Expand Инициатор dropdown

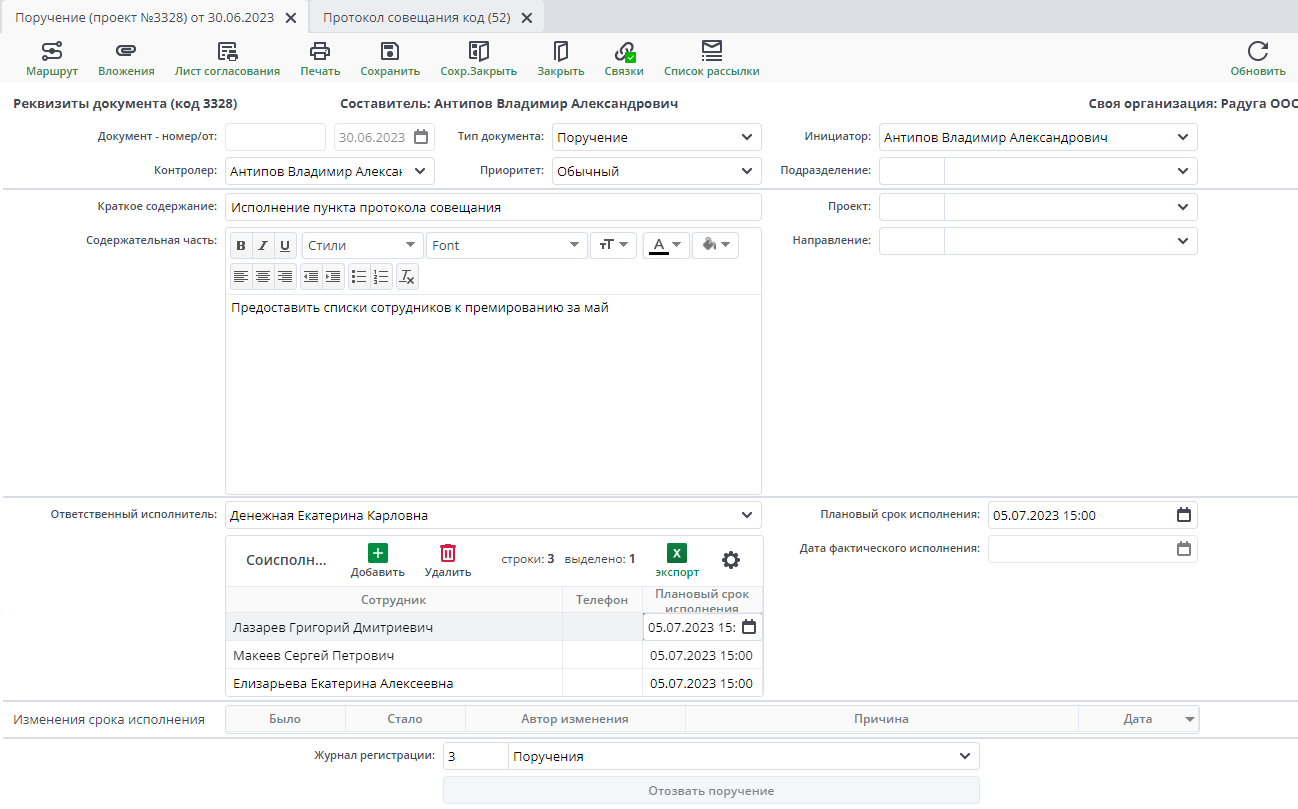(x=1183, y=138)
